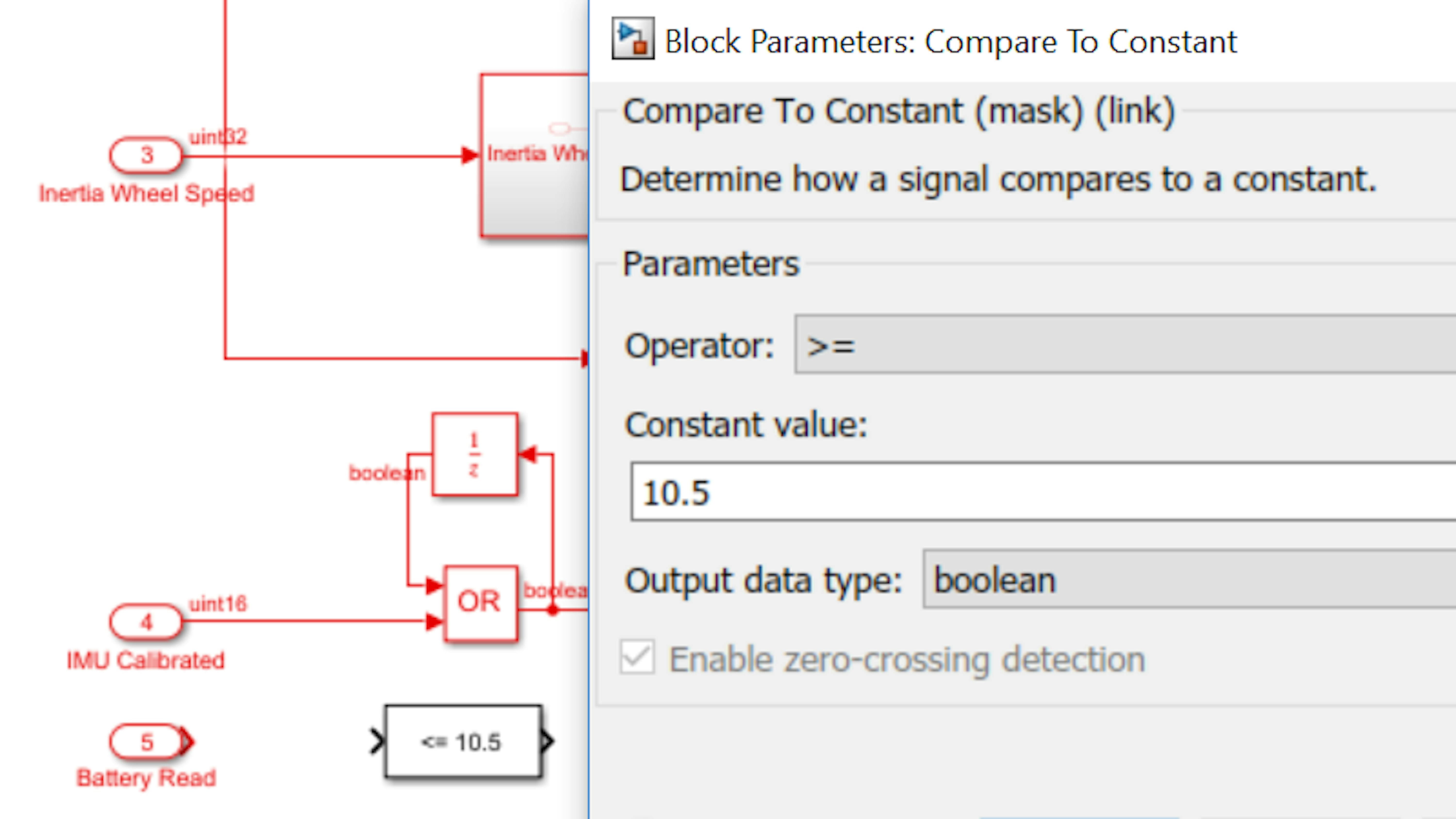The height and width of the screenshot is (819, 1456).
Task: Select the IMU Calibrated inport block
Action: [146, 622]
